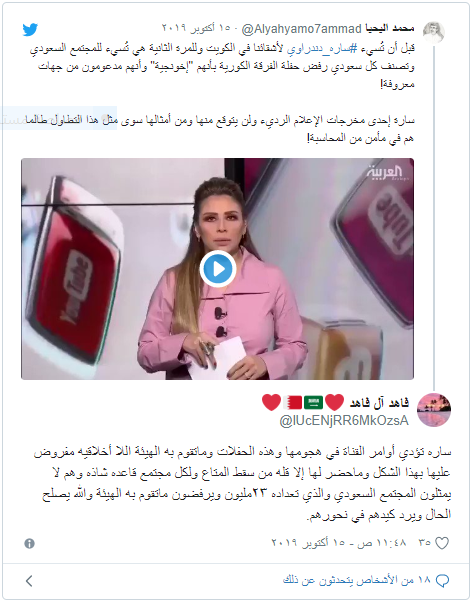Open Mohammed Alyahya's profile avatar

point(434,33)
